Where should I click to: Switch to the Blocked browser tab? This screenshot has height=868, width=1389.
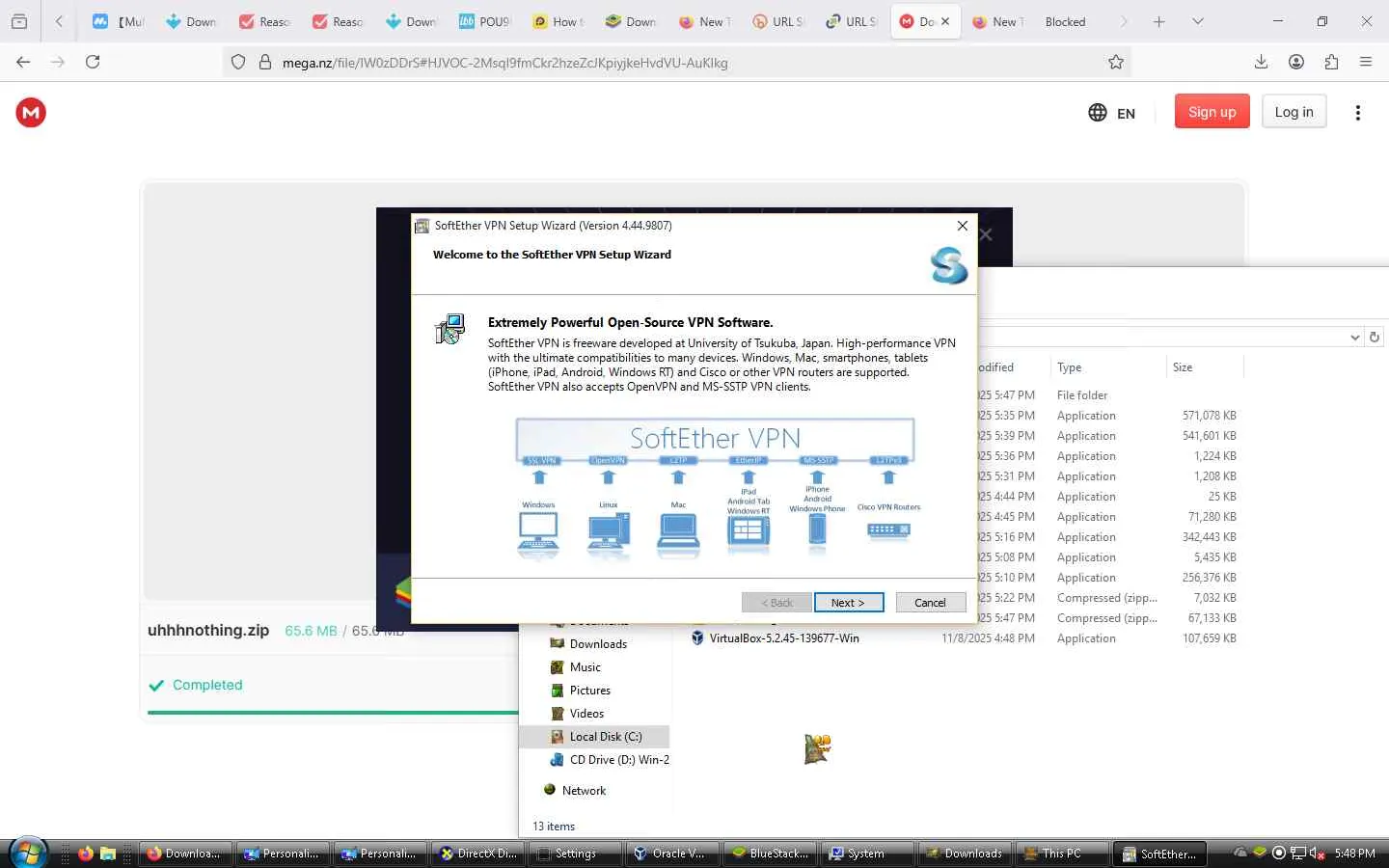[1065, 21]
